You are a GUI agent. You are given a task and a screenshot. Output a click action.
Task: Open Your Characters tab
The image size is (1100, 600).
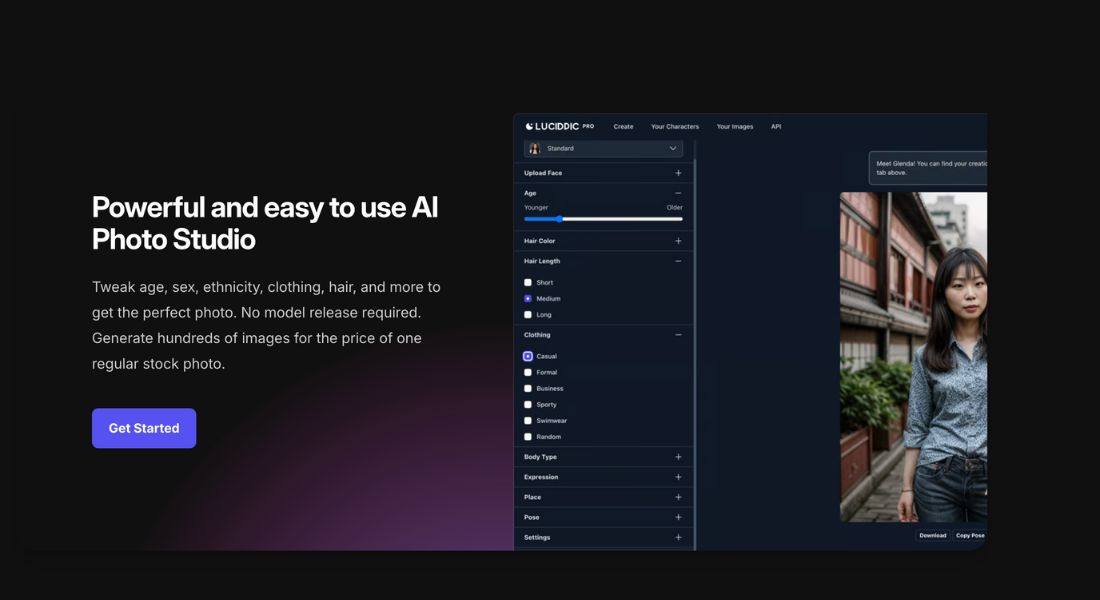tap(675, 127)
